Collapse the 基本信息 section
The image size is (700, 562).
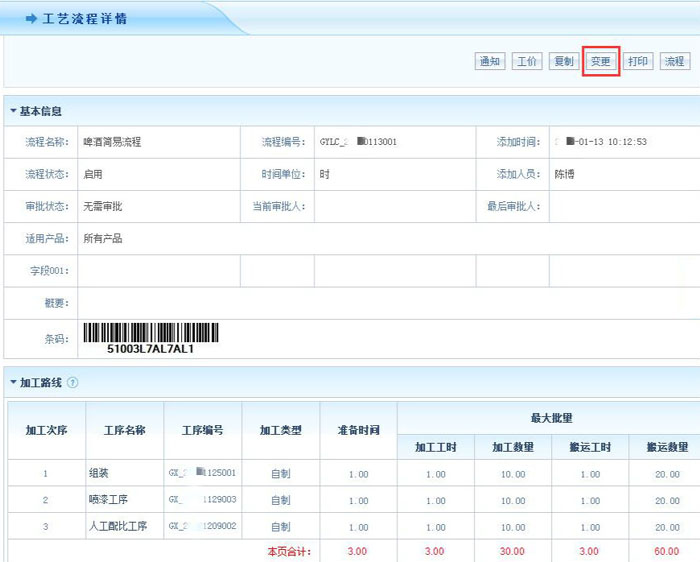click(x=13, y=111)
